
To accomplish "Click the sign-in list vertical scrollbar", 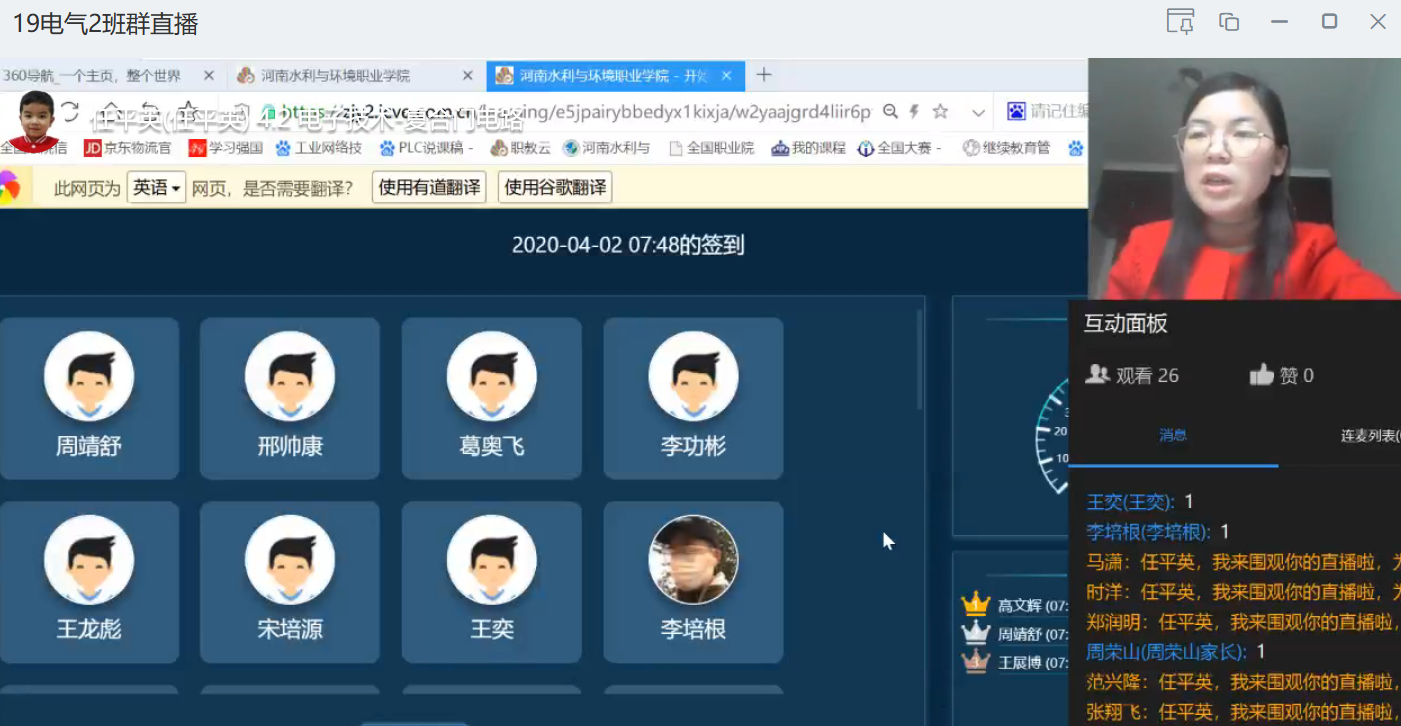I will tap(920, 360).
